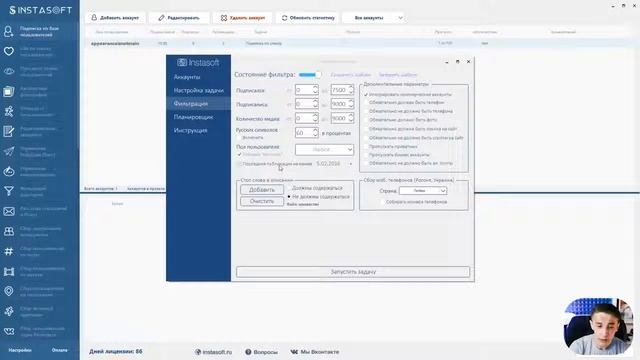Enable 'Обязательно должен быть телефон' checkbox
The width and height of the screenshot is (640, 360).
[x=366, y=102]
